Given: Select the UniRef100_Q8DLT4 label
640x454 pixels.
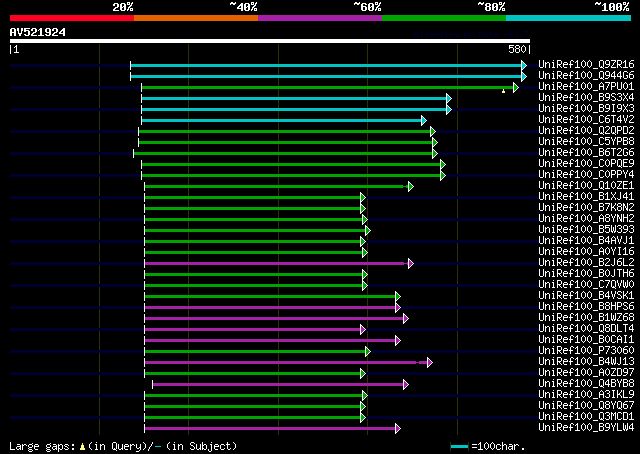Looking at the screenshot, I should pos(586,329).
